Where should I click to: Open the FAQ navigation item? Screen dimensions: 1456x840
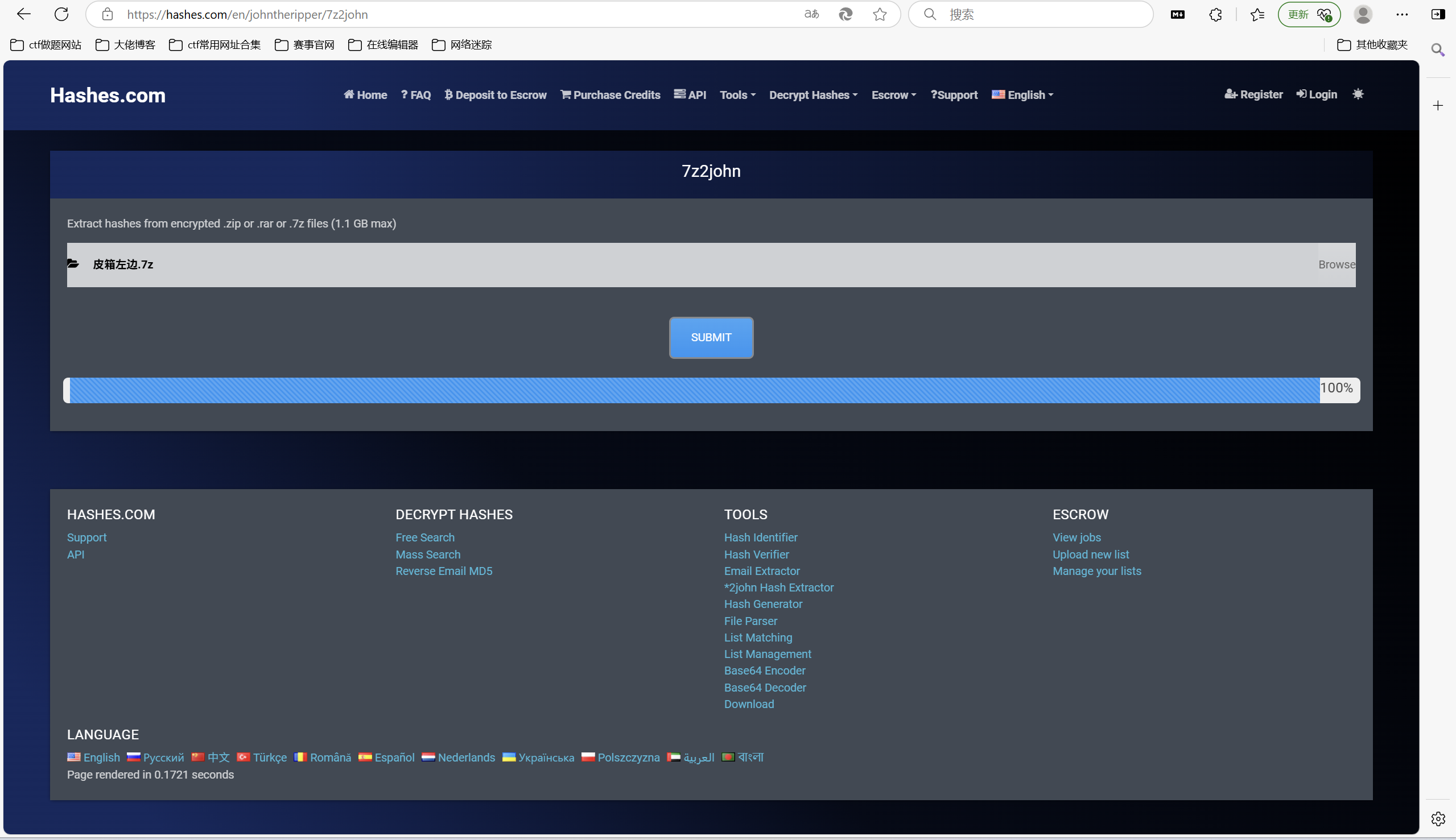pos(415,94)
